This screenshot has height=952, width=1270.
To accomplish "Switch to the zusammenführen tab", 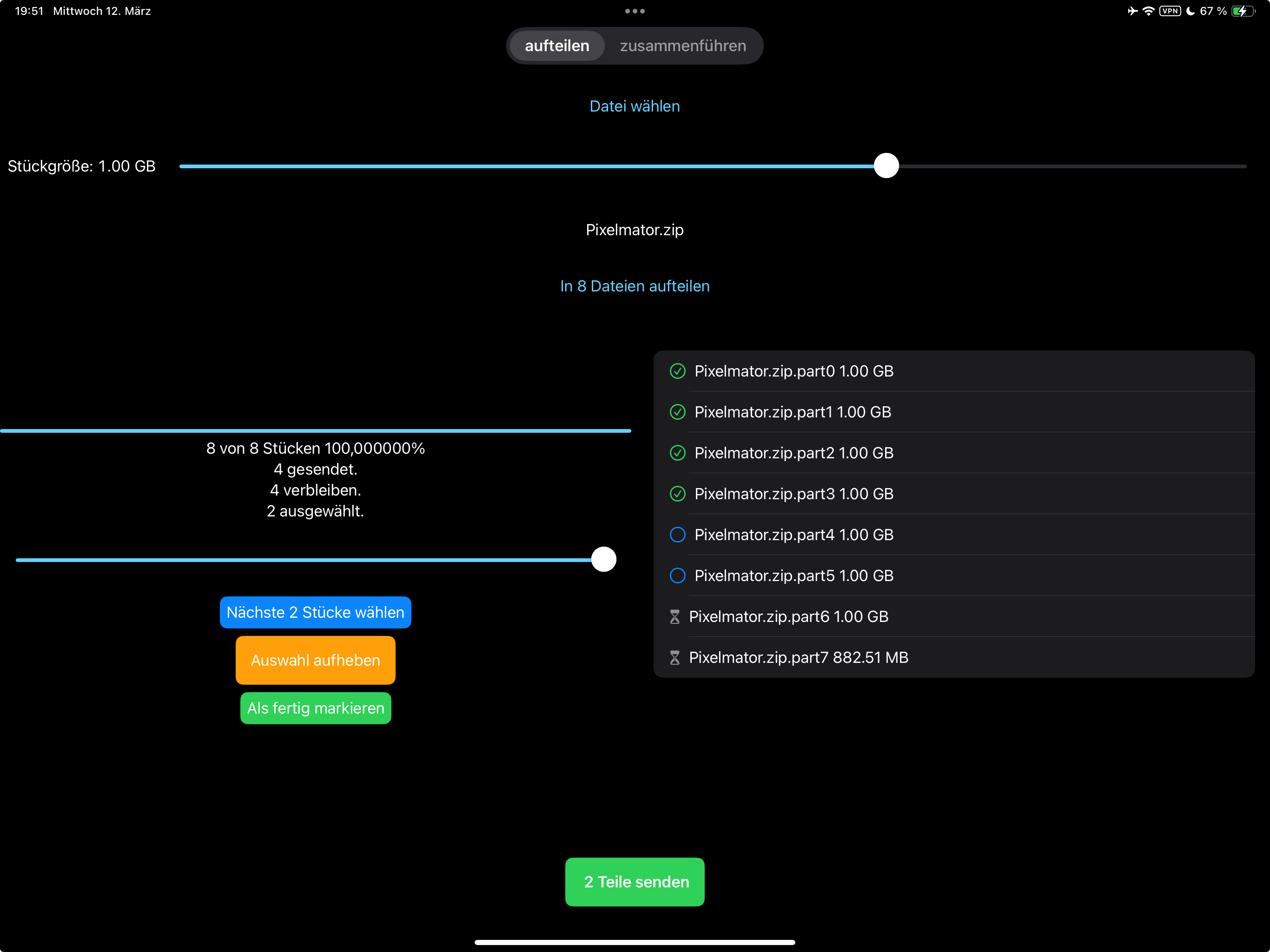I will 683,46.
